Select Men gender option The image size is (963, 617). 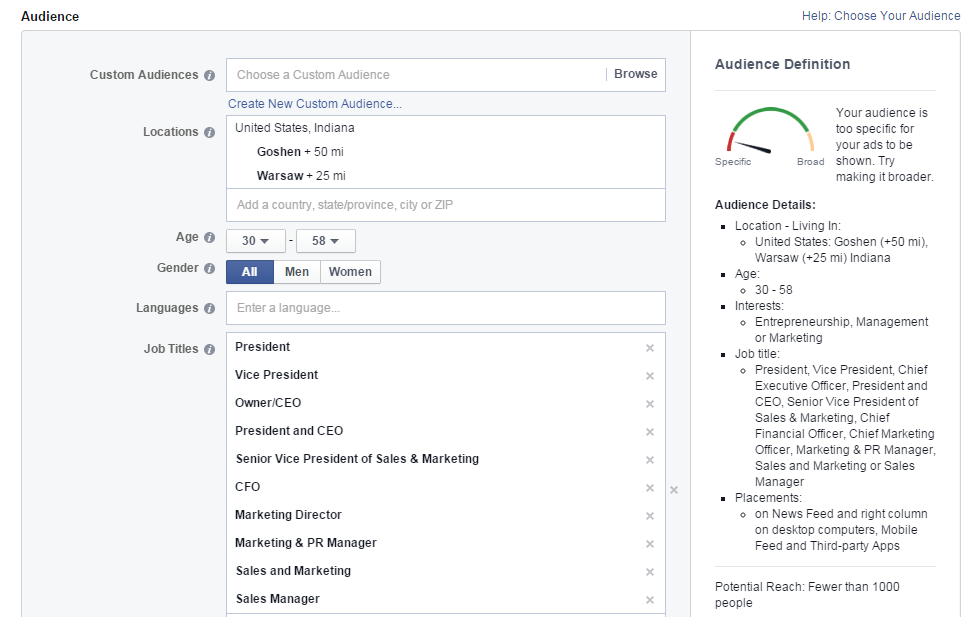pos(297,272)
